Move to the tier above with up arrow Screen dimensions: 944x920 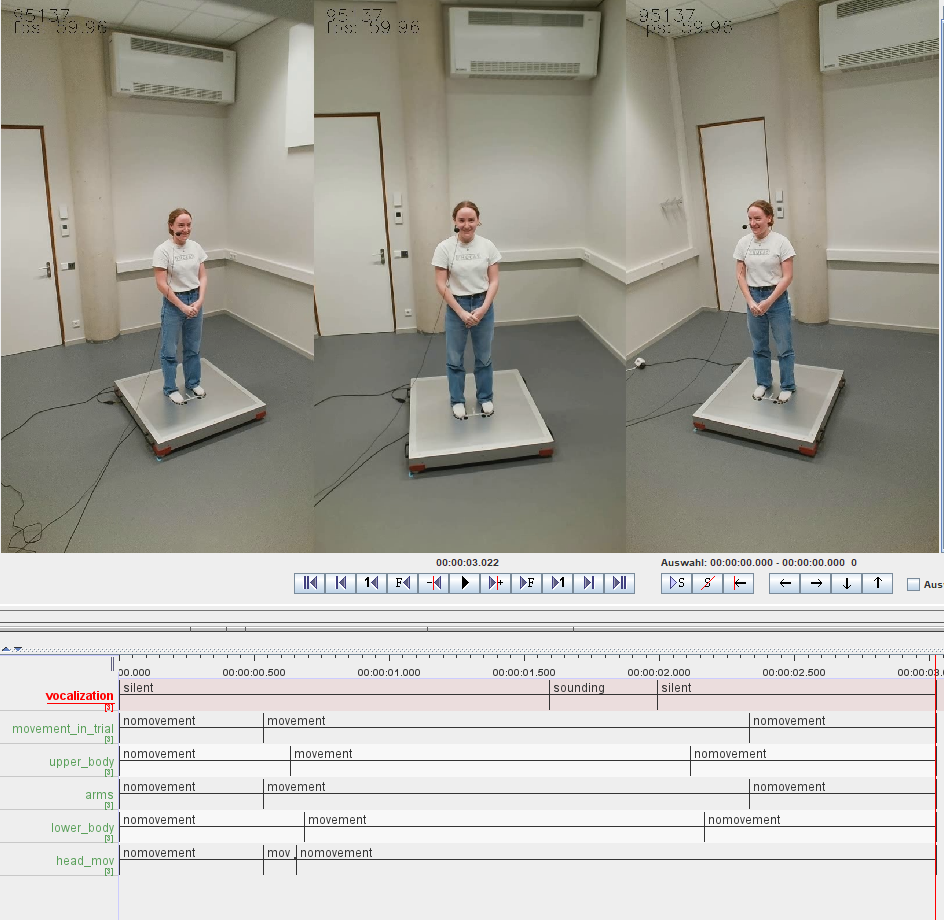(877, 583)
